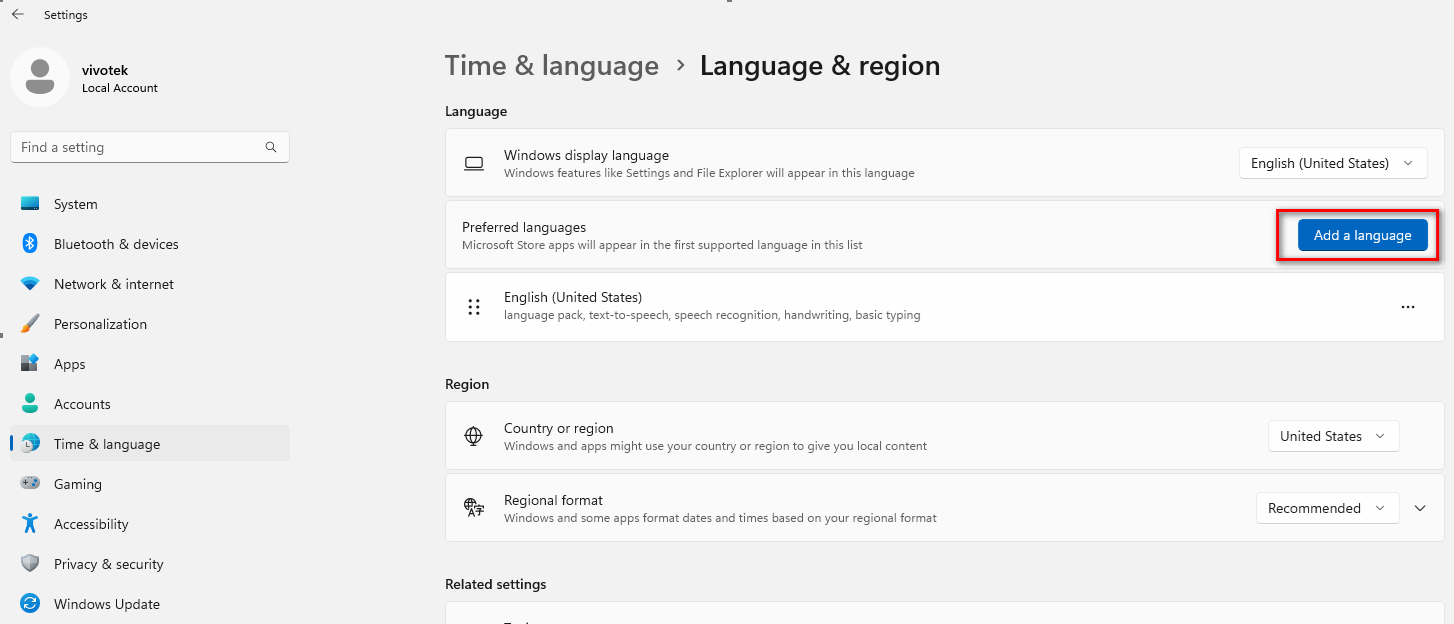
Task: Expand the Regional format section chevron
Action: [1420, 508]
